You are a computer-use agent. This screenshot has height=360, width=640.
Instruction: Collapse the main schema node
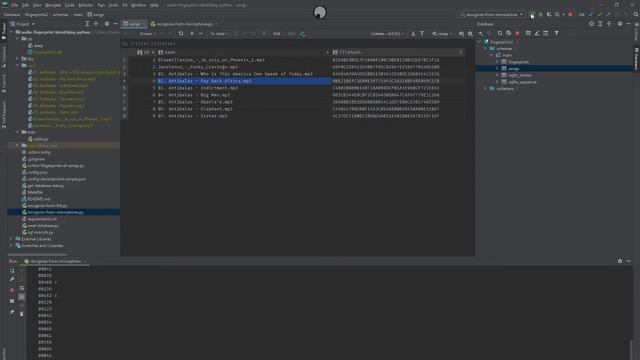pyautogui.click(x=491, y=55)
